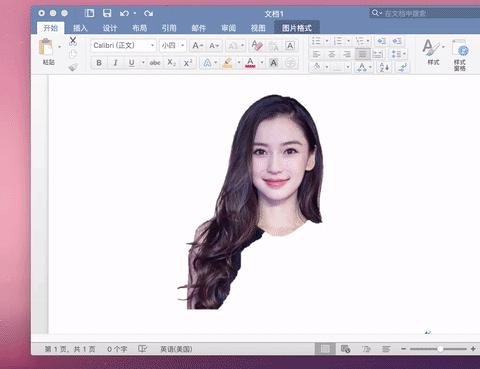480x369 pixels.
Task: Click the Paste (粘贴) clipboard icon
Action: pos(46,48)
